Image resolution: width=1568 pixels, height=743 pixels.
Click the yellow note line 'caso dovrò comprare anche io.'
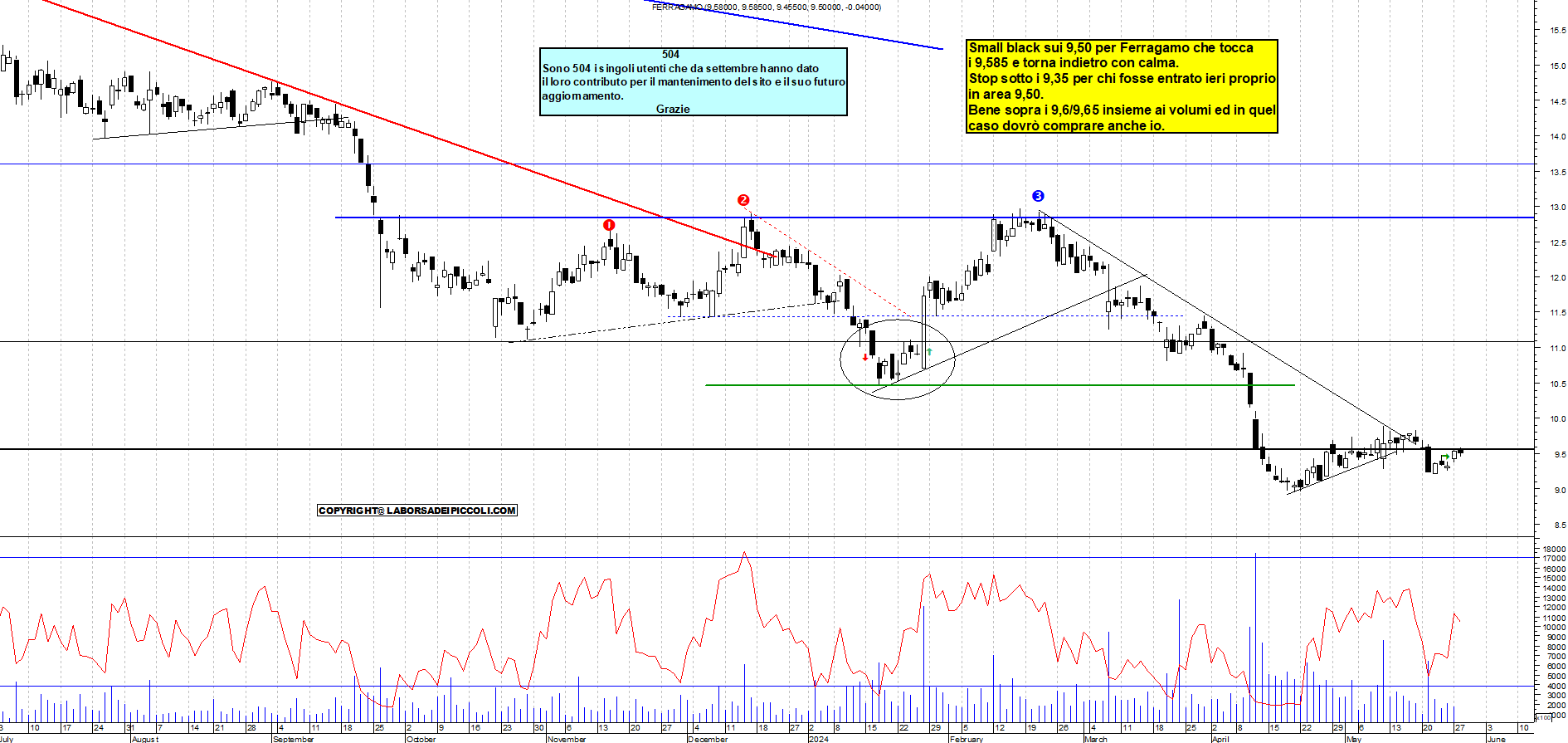[x=1067, y=125]
